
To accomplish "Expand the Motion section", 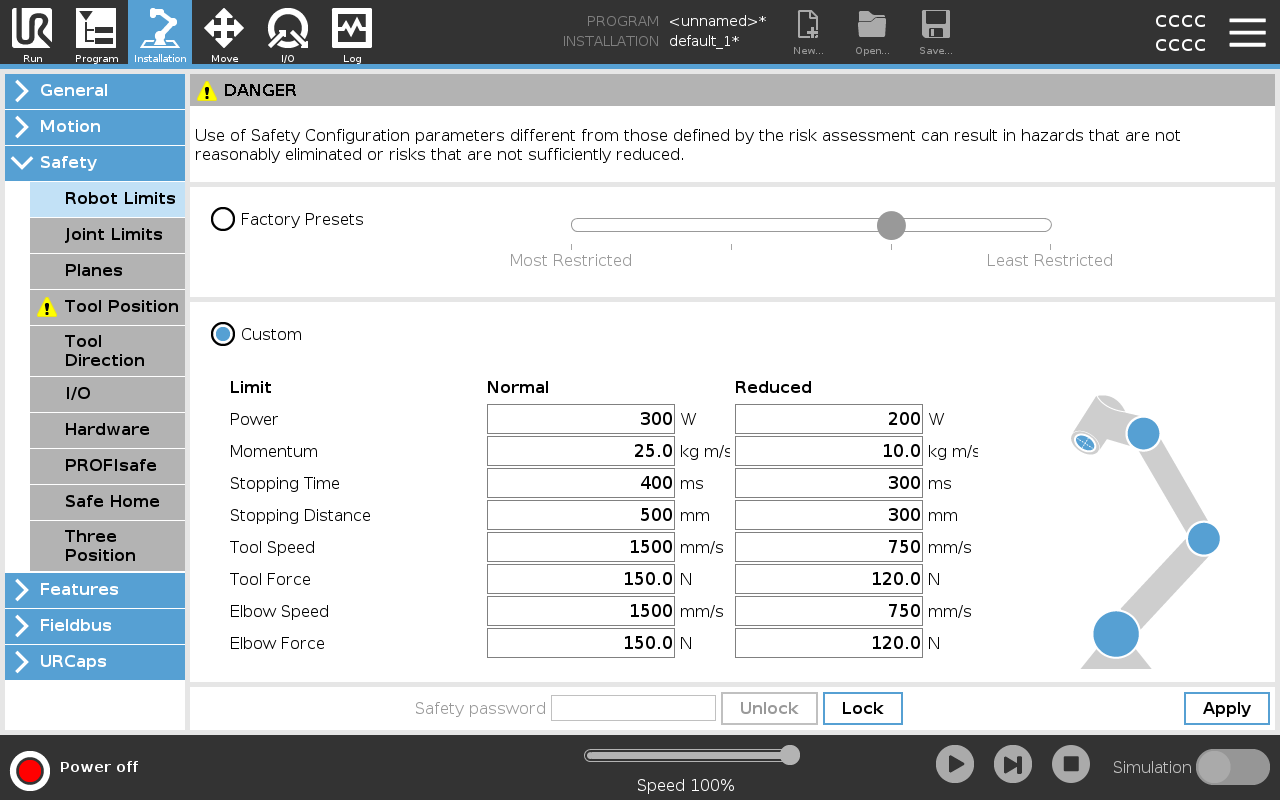I will click(x=95, y=126).
